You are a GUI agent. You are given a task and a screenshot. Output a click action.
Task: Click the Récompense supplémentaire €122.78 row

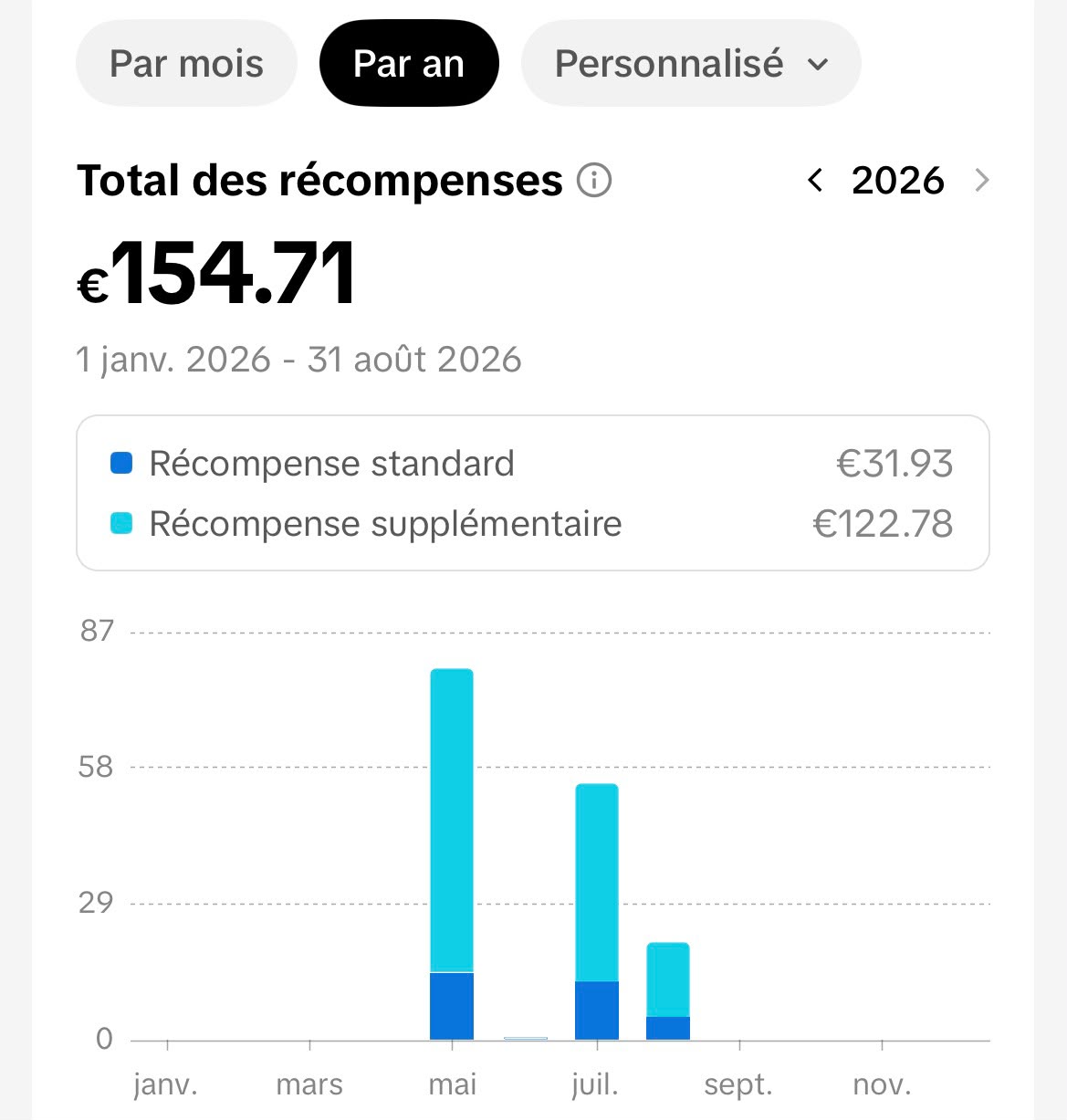click(x=532, y=524)
